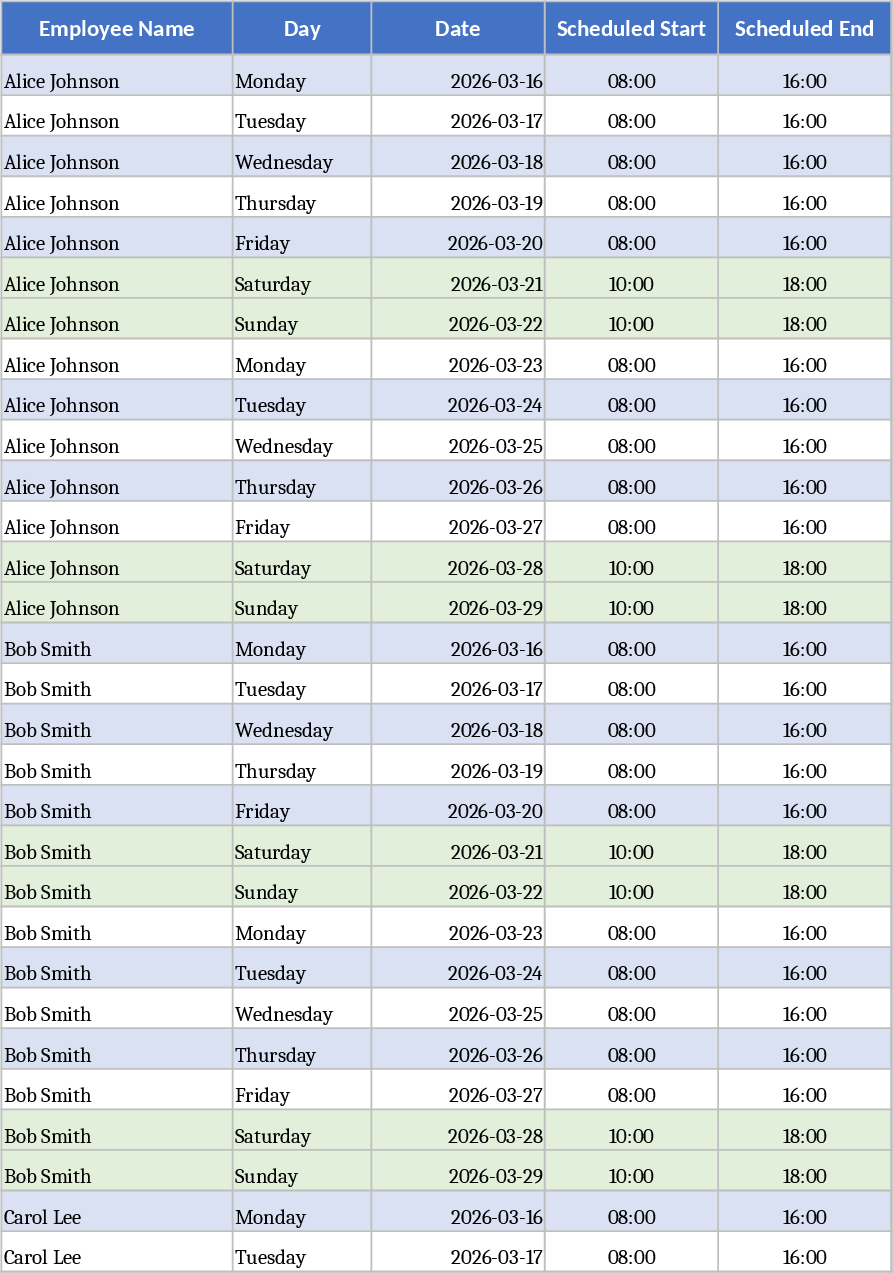893x1273 pixels.
Task: Click the Day cell for Alice Johnson's 2026-03-25 row
Action: (x=302, y=446)
